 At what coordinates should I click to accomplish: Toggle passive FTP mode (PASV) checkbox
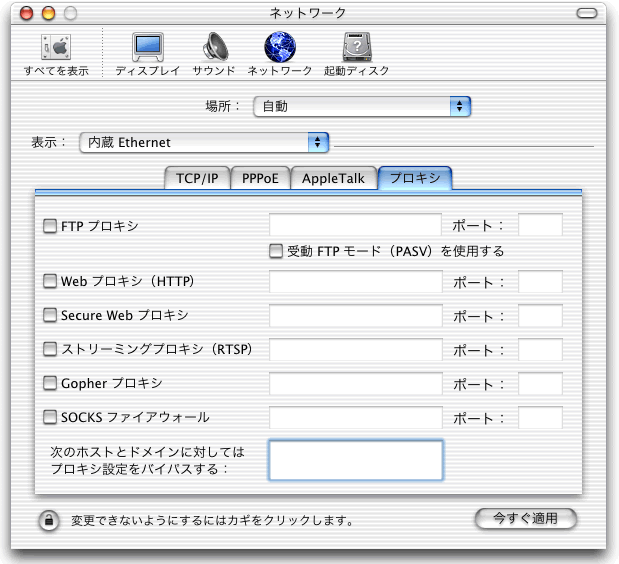276,251
